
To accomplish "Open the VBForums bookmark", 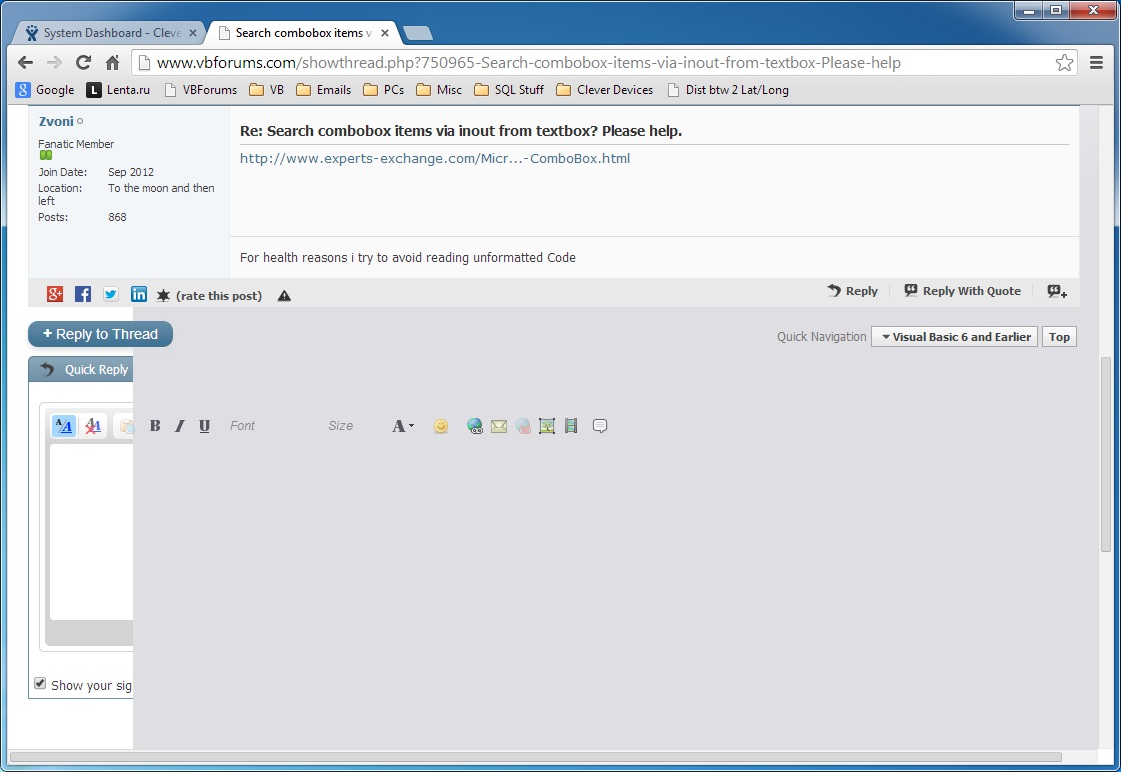I will point(200,90).
